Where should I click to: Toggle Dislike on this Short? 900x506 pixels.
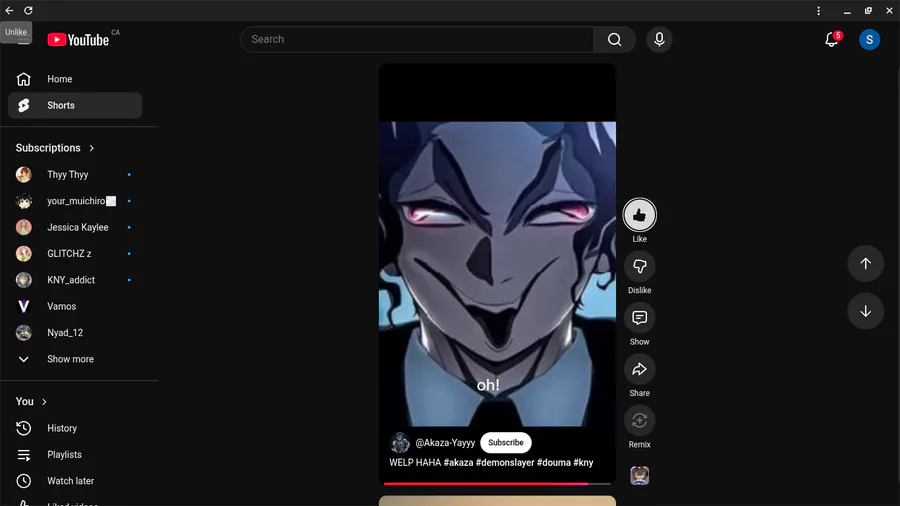pos(639,266)
